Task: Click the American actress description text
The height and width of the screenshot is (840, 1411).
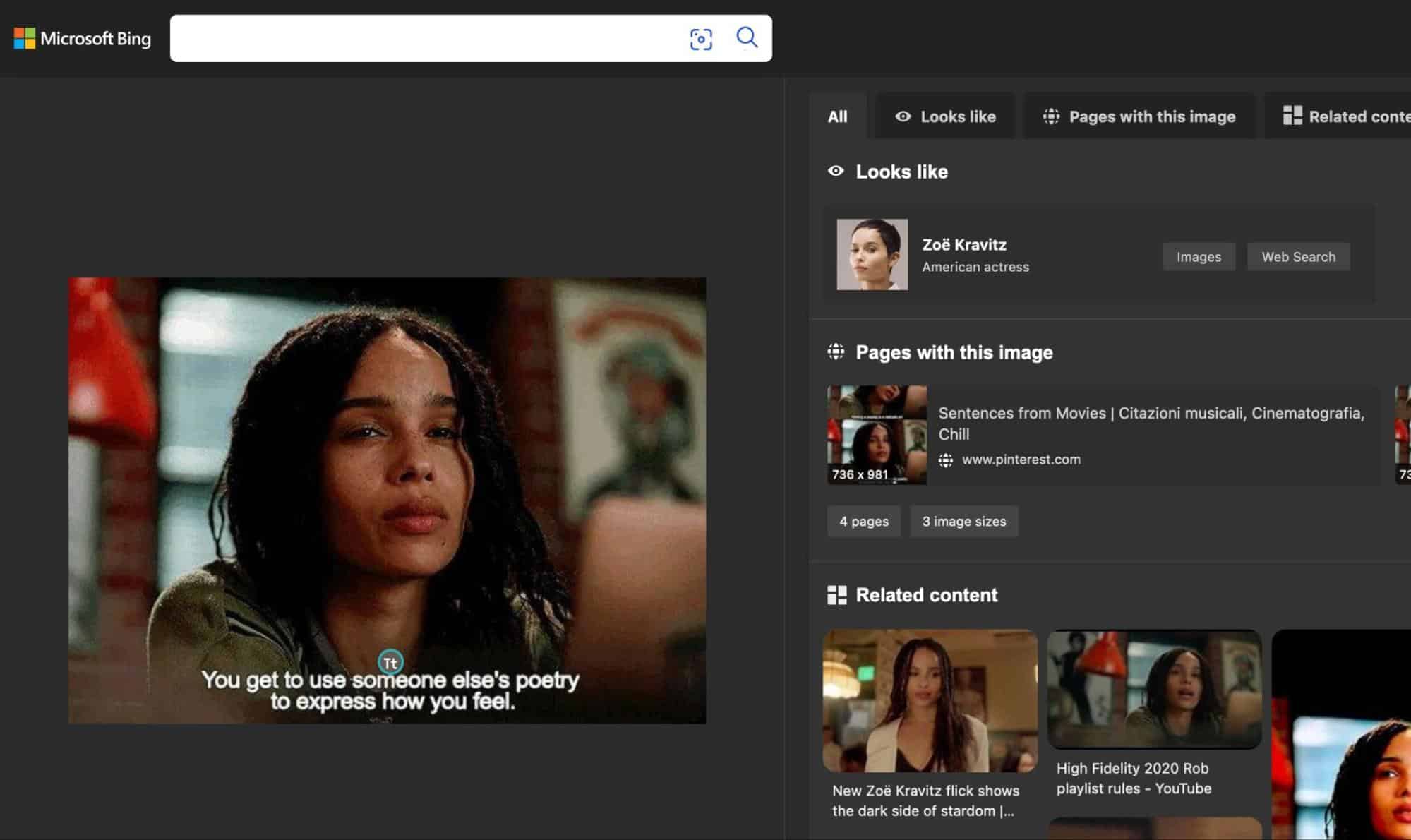Action: tap(975, 267)
